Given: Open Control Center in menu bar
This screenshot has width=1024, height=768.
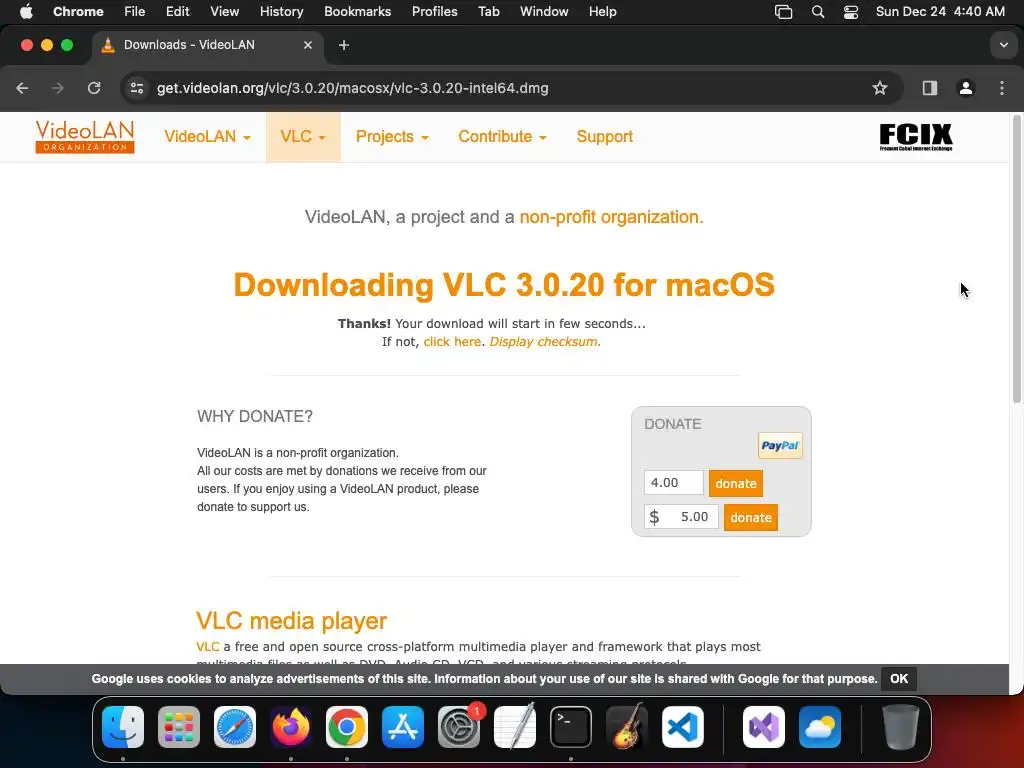Looking at the screenshot, I should pos(851,12).
